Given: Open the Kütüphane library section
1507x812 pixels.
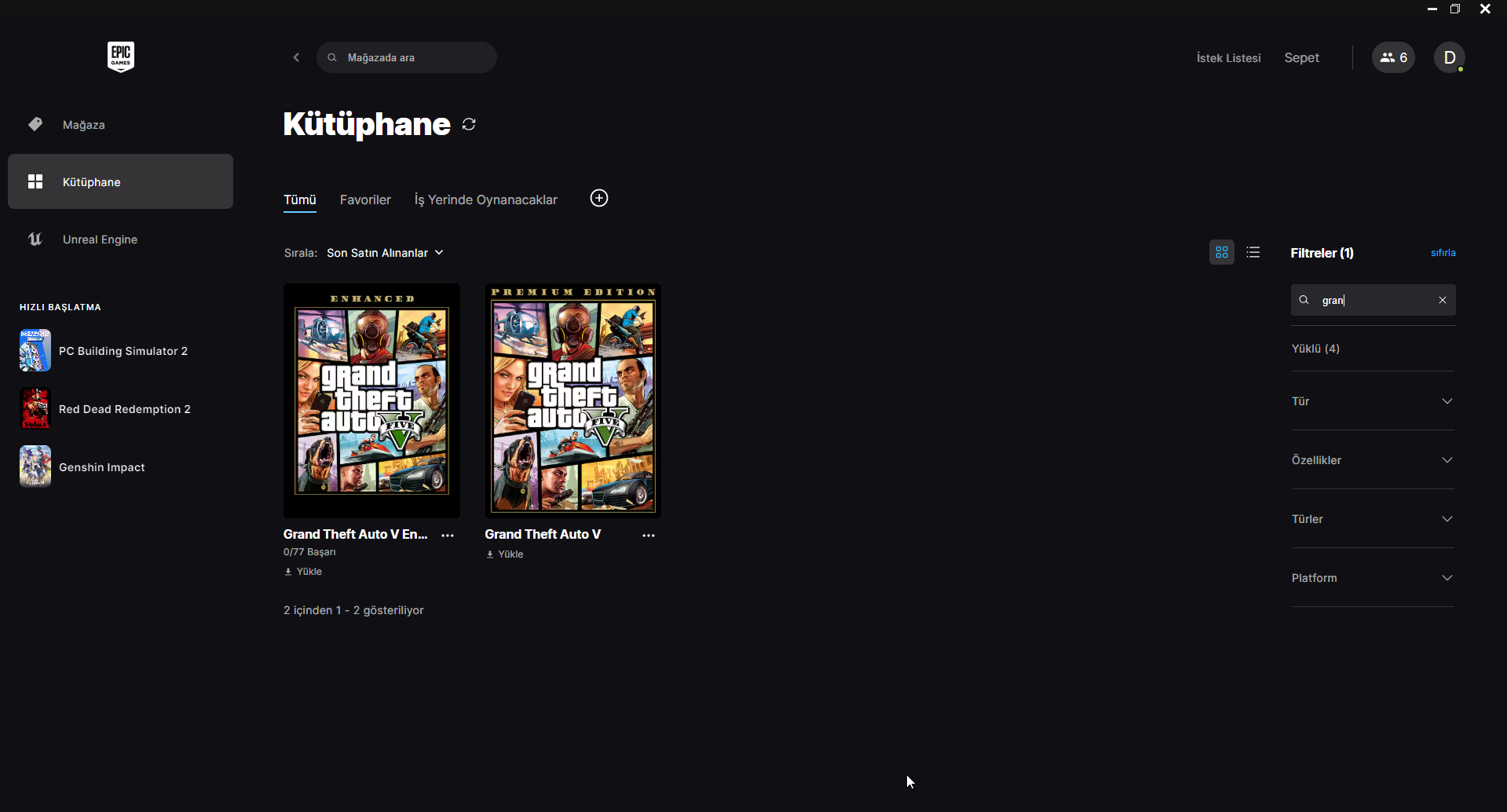Looking at the screenshot, I should [x=120, y=181].
